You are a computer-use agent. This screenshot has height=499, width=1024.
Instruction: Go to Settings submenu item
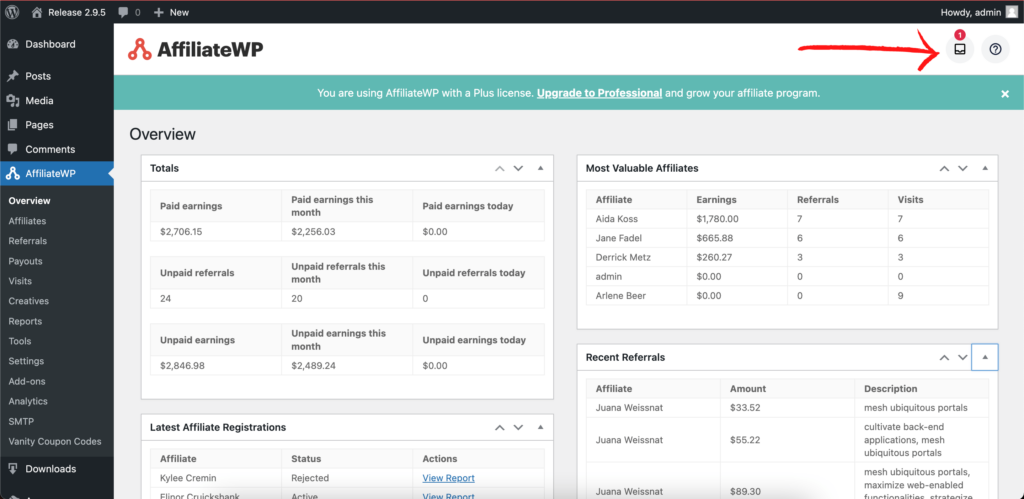[x=26, y=361]
